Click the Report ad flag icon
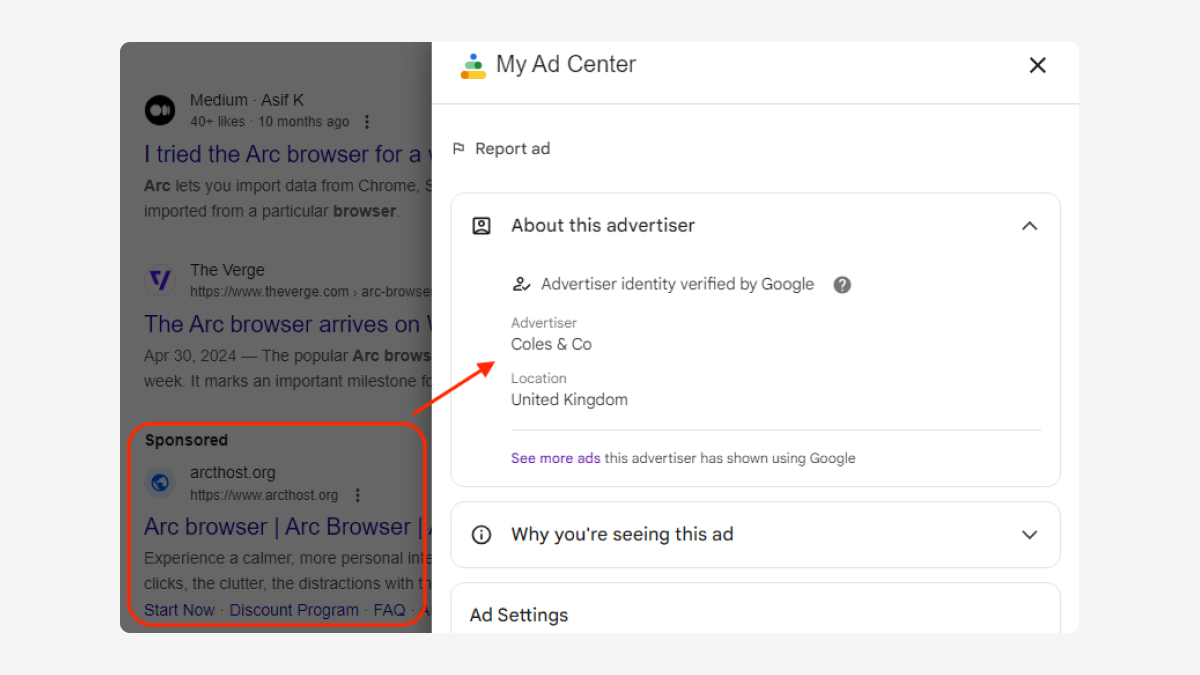1200x675 pixels. tap(459, 149)
